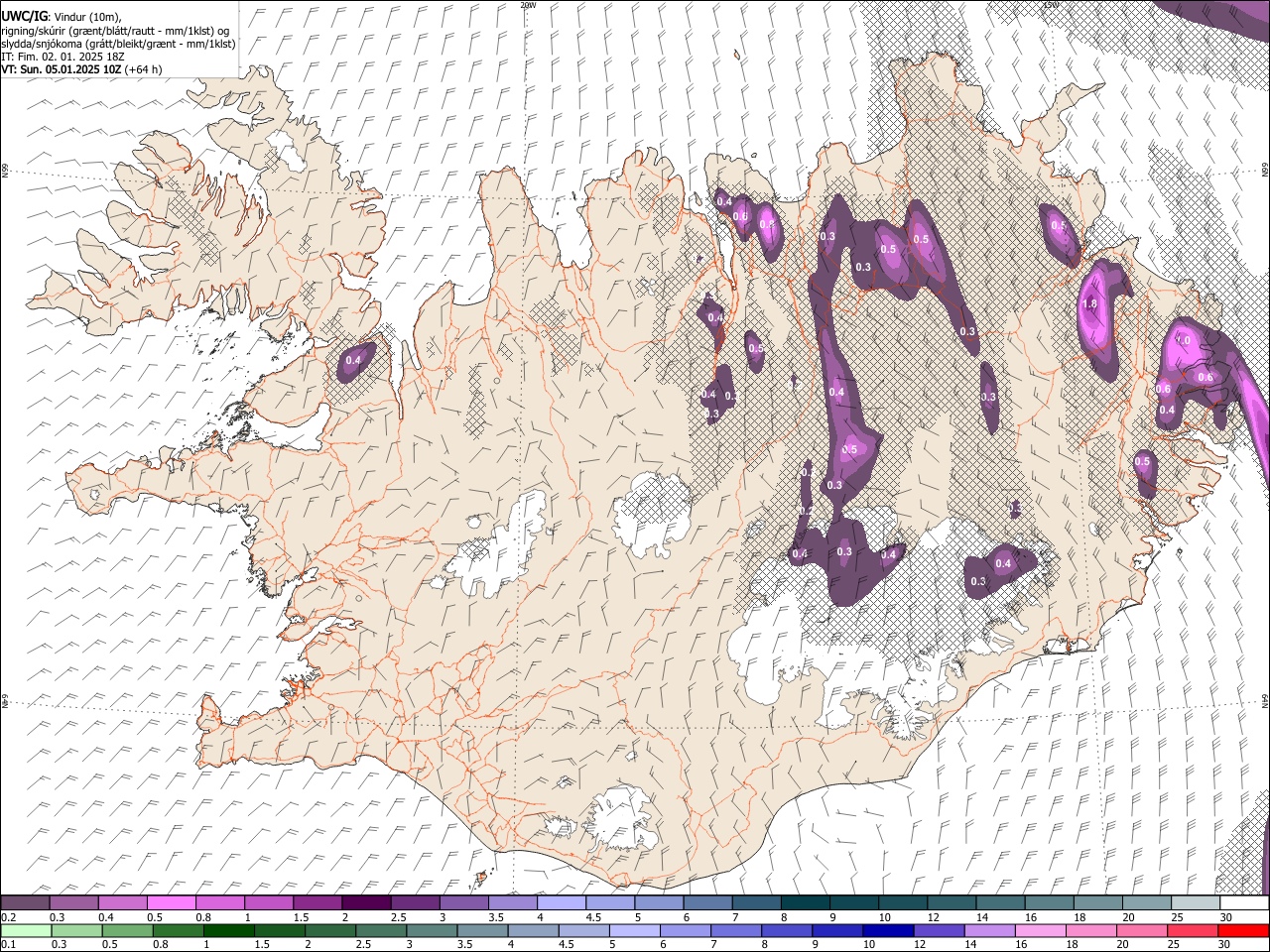
Task: Click the valid time 'VT: Sun. 05.01.2025 10Z (+64 h)'
Action: point(81,69)
